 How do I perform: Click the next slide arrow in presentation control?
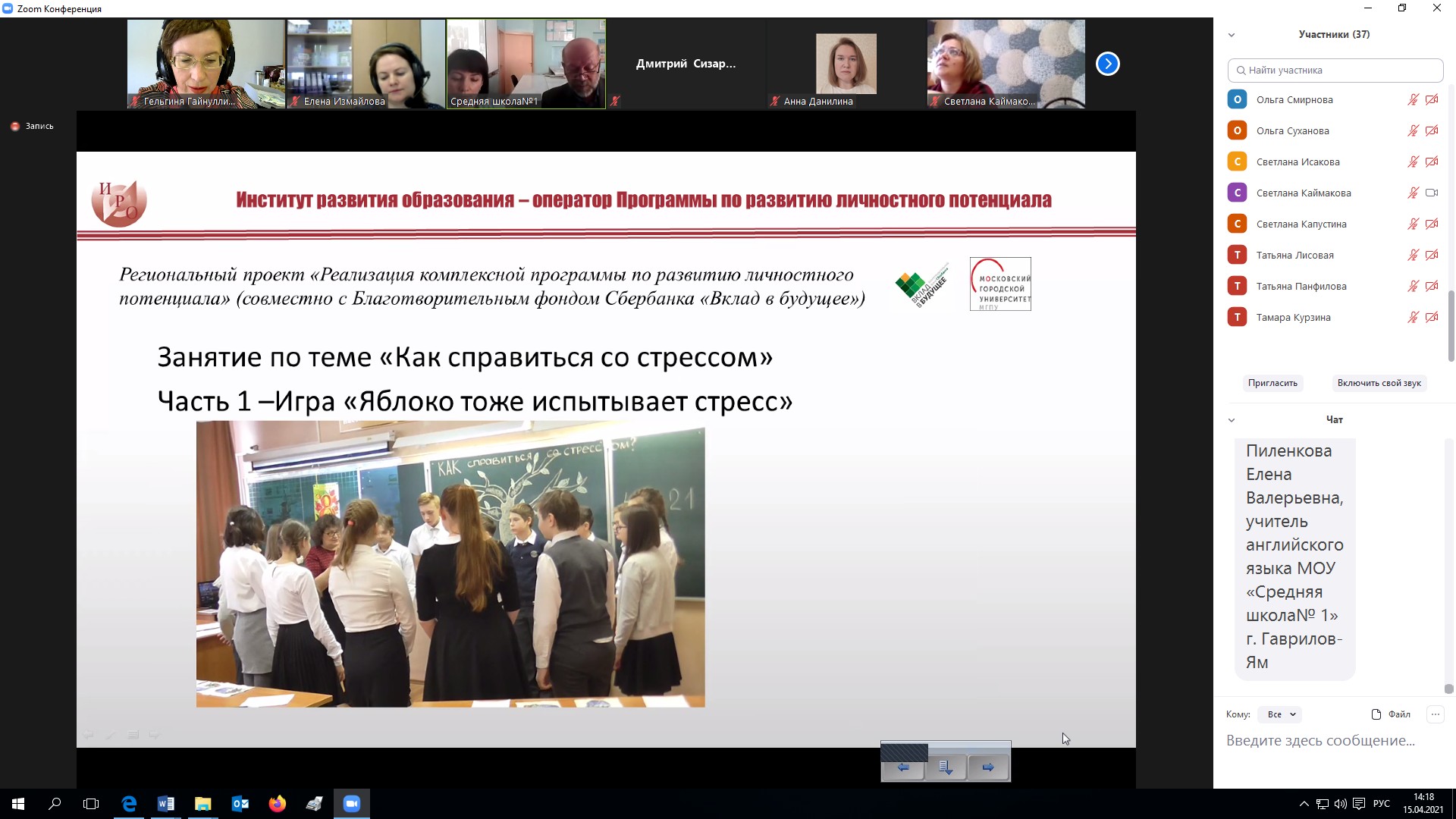(988, 767)
